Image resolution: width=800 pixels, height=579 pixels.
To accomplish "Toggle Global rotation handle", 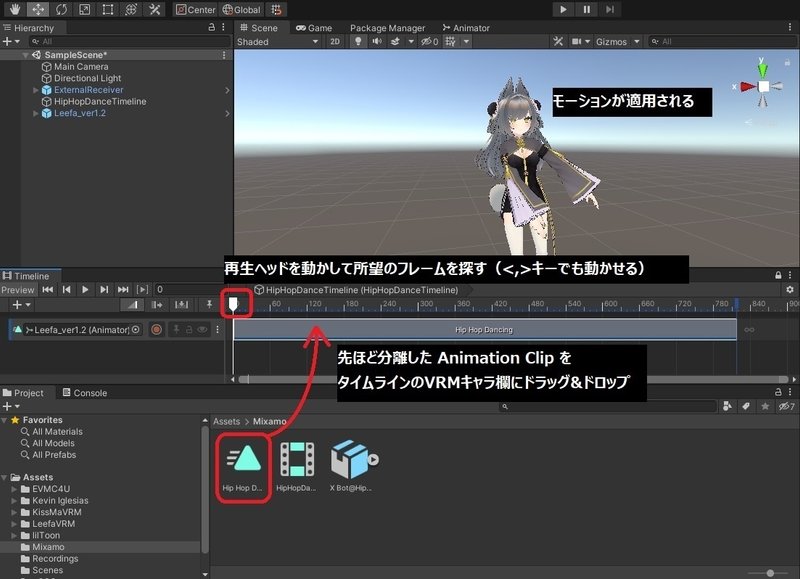I will pos(242,10).
